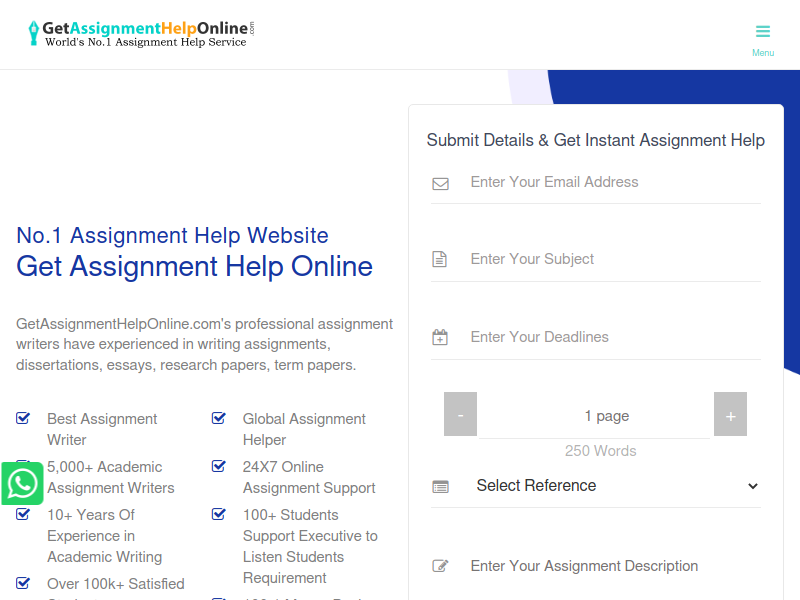This screenshot has height=600, width=800.
Task: Click the '250 Words' text
Action: [601, 451]
